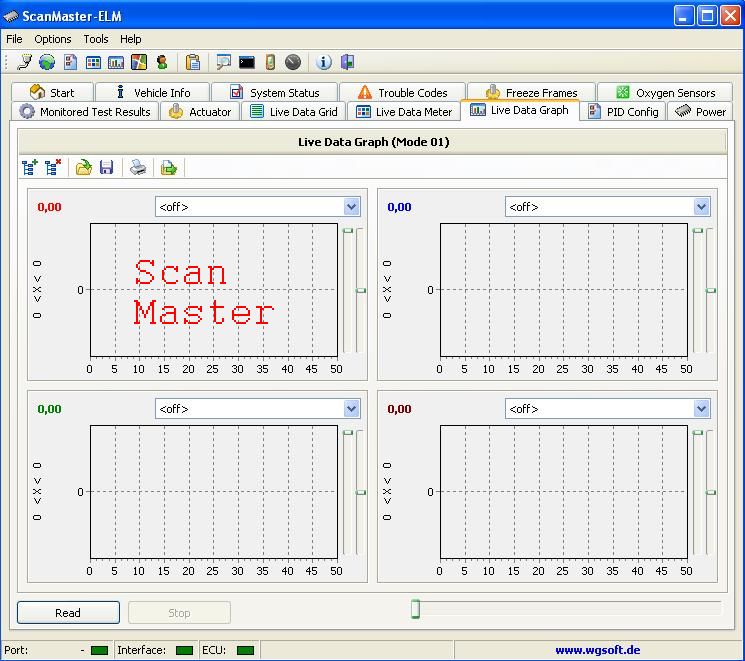Click top-right graph's outer vertical slider handle

711,290
